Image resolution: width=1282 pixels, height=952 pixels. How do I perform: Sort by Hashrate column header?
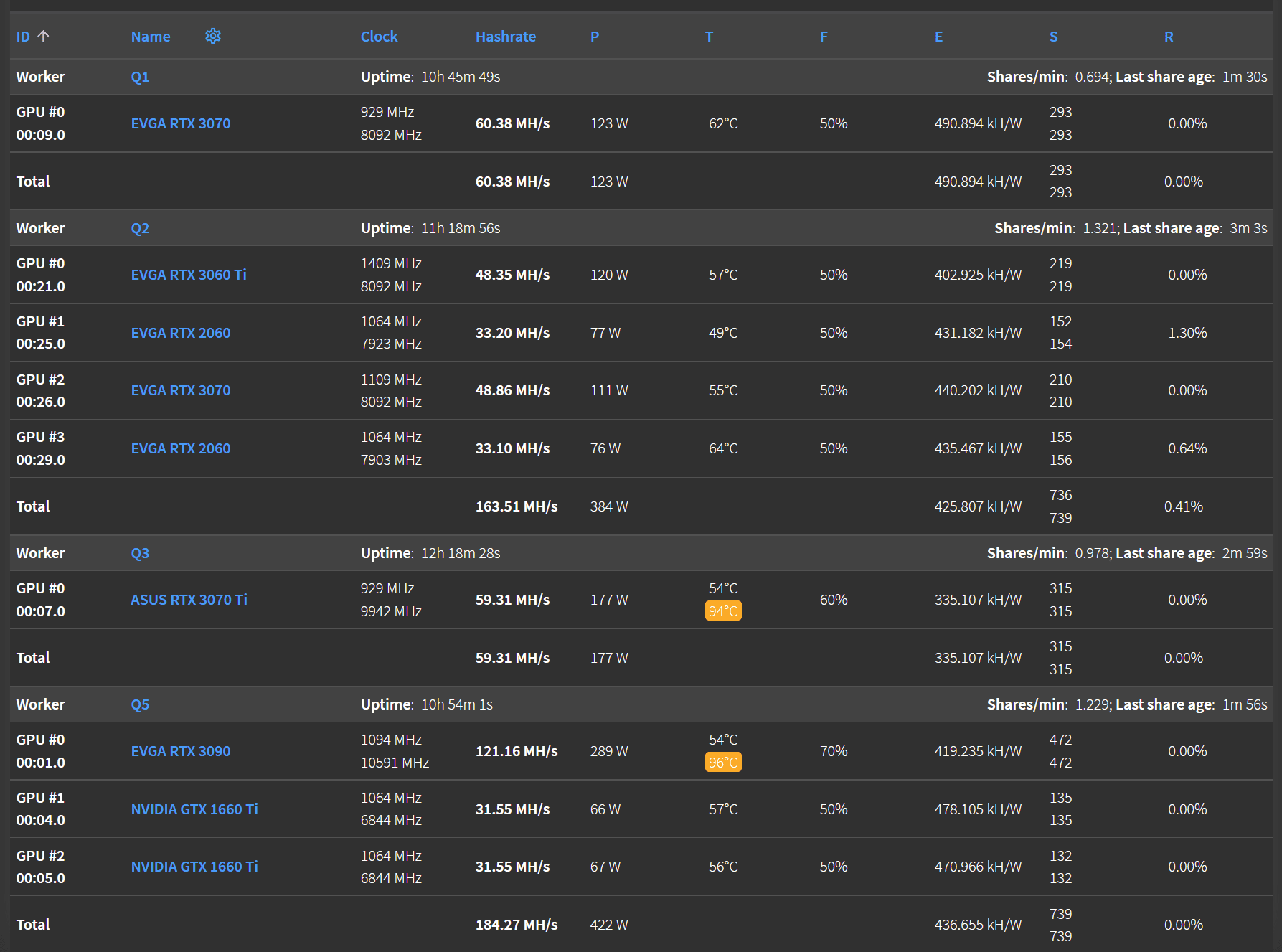click(x=506, y=37)
